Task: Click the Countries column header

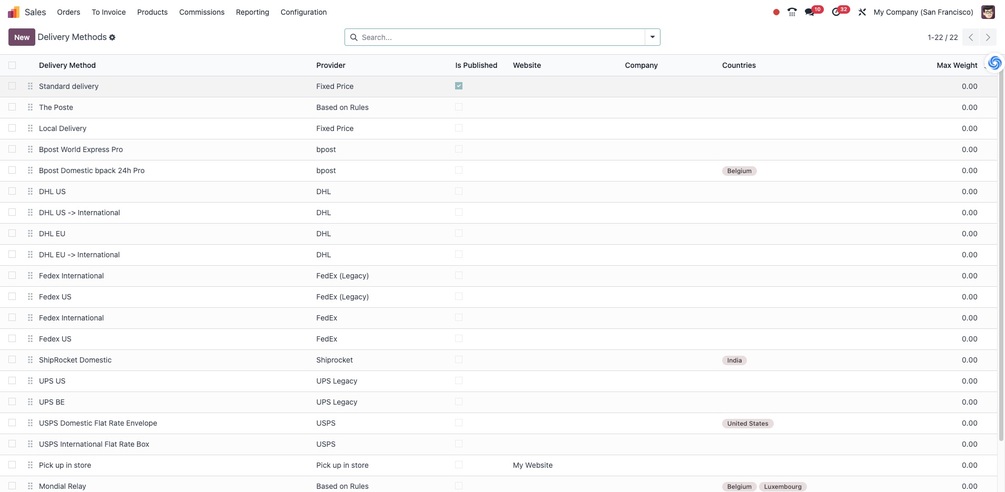Action: tap(738, 65)
